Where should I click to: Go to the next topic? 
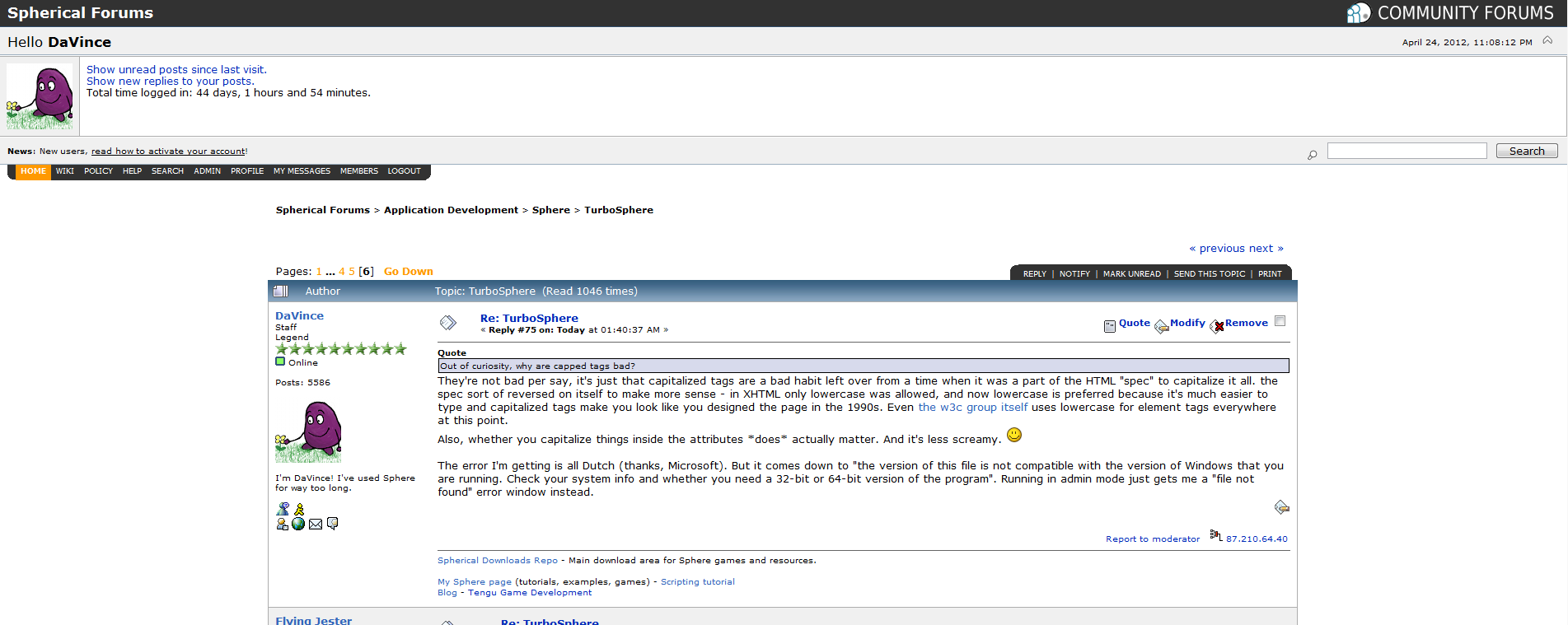pos(1266,249)
